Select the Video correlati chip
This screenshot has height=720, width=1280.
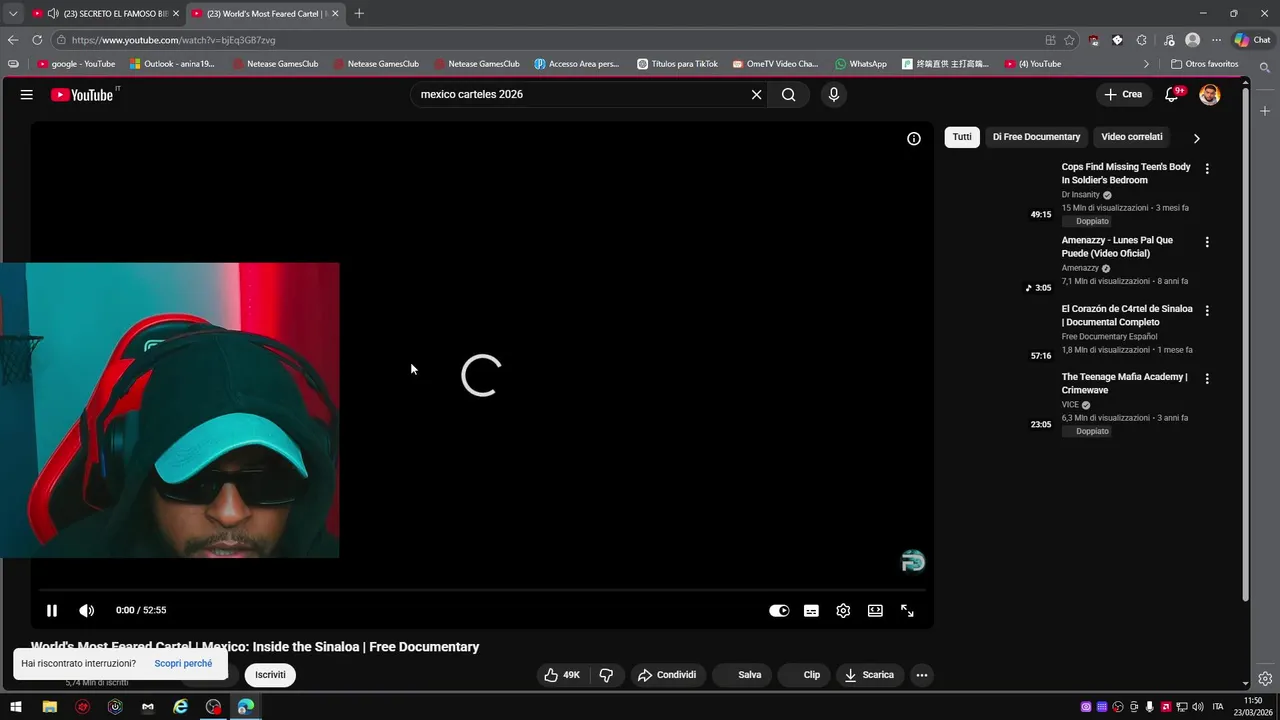1132,137
